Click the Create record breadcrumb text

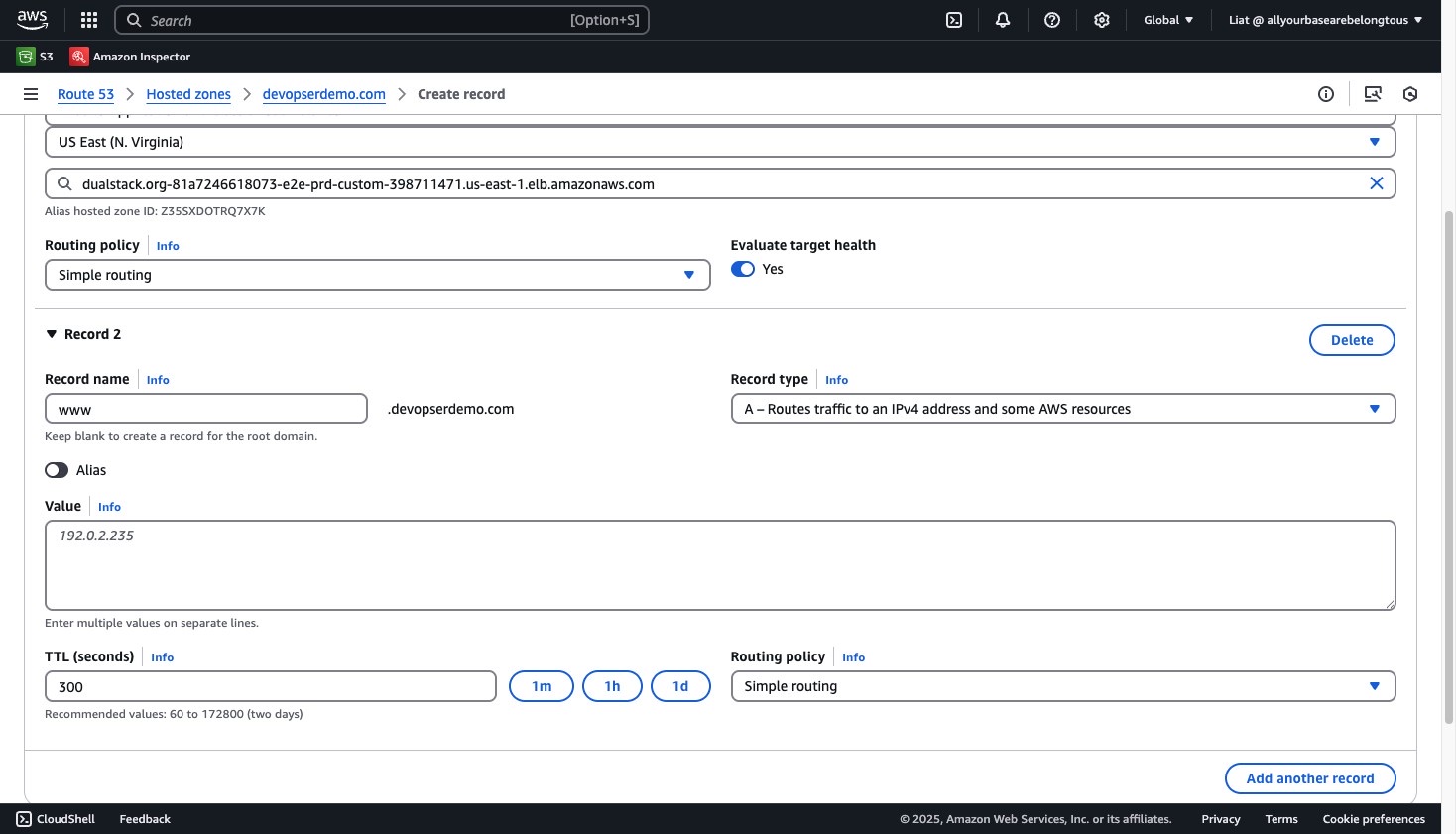pos(461,94)
